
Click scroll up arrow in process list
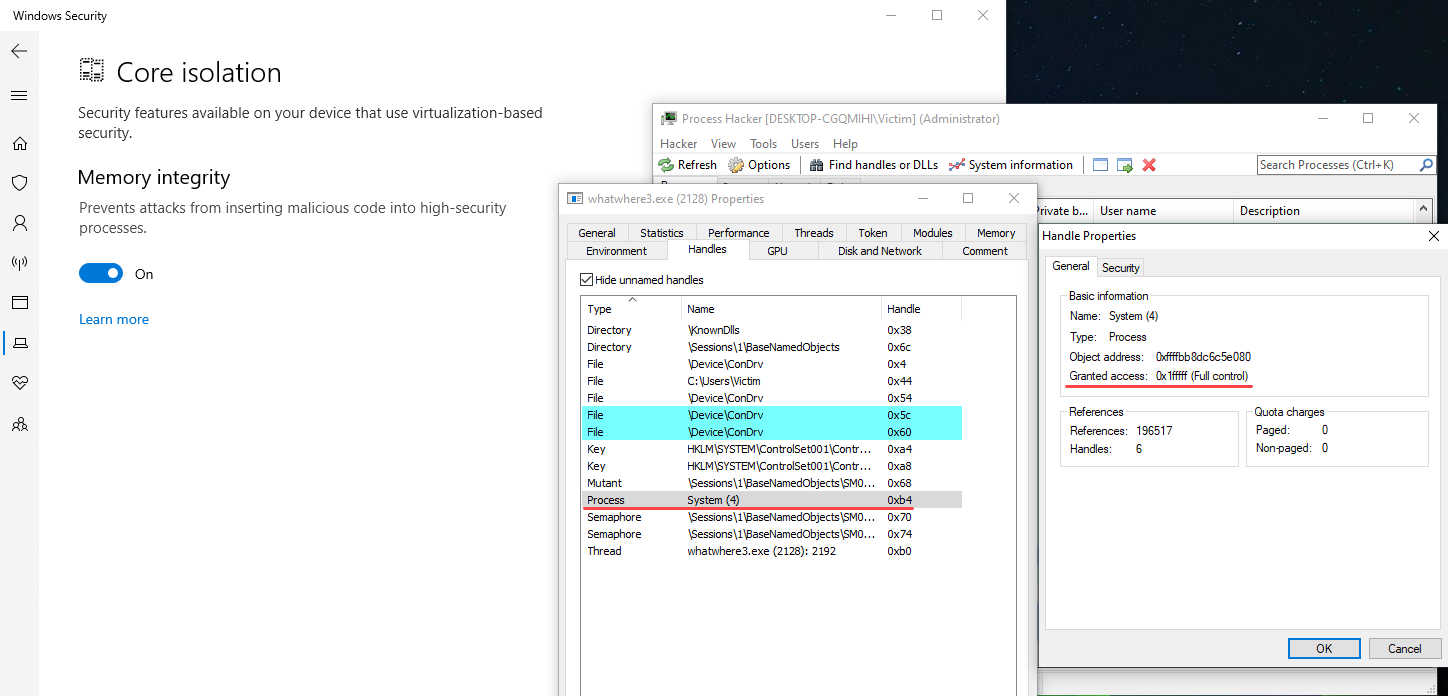[x=1423, y=210]
